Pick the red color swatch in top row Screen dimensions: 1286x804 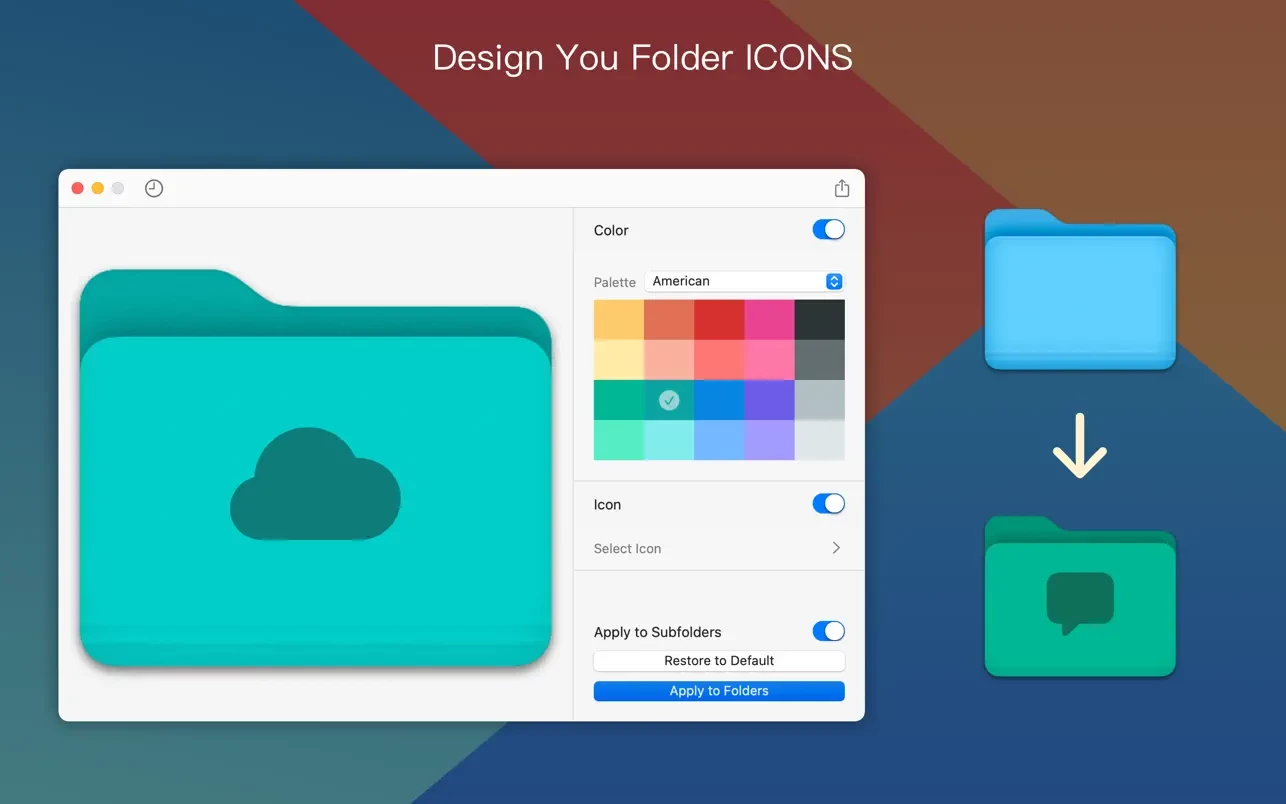click(x=719, y=320)
